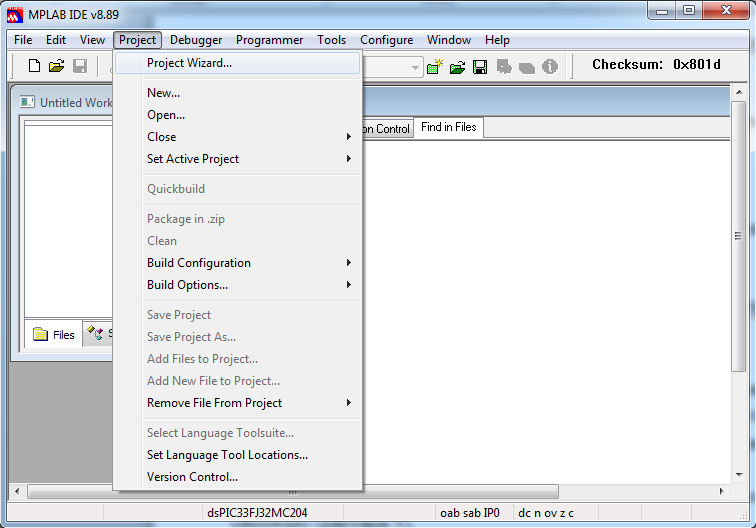
Task: Open the Debugger menu
Action: coord(196,40)
